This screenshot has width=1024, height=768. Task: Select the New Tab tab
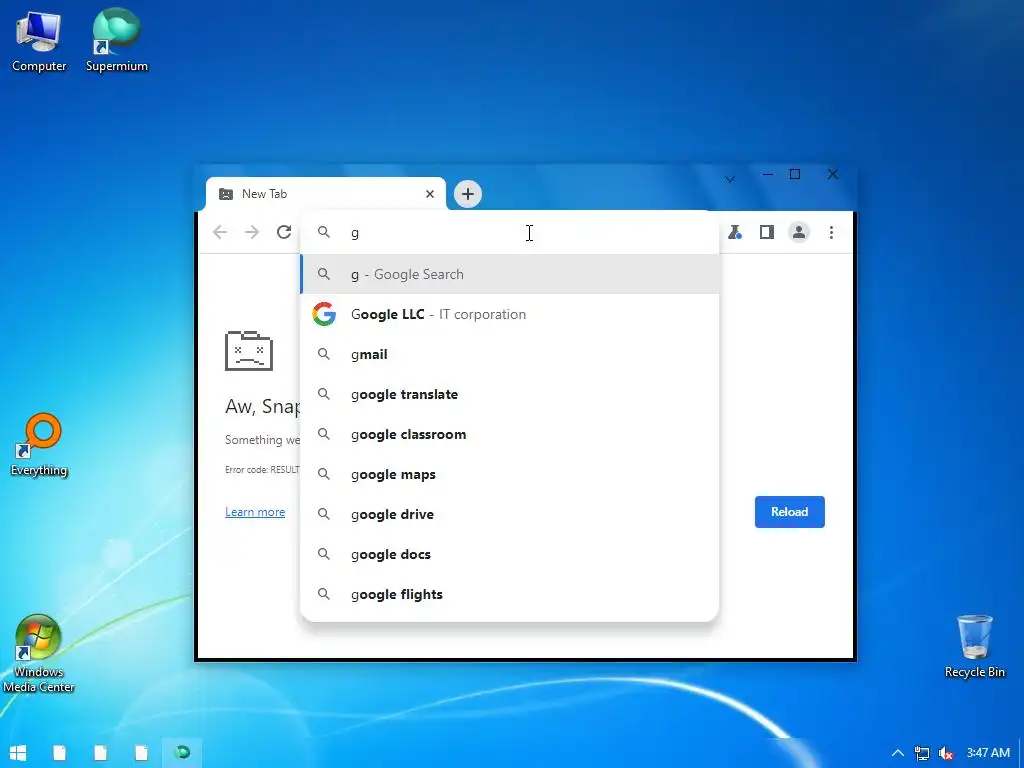point(326,194)
